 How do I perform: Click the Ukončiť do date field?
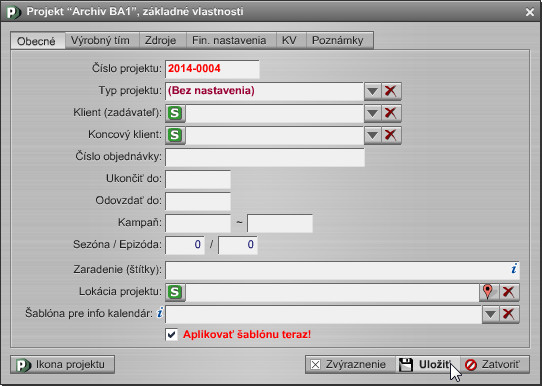pyautogui.click(x=198, y=179)
